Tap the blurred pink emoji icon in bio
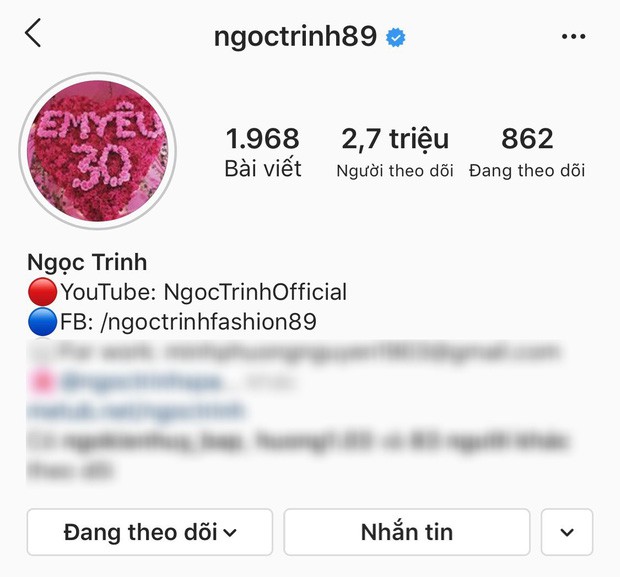620x577 pixels. tap(41, 382)
